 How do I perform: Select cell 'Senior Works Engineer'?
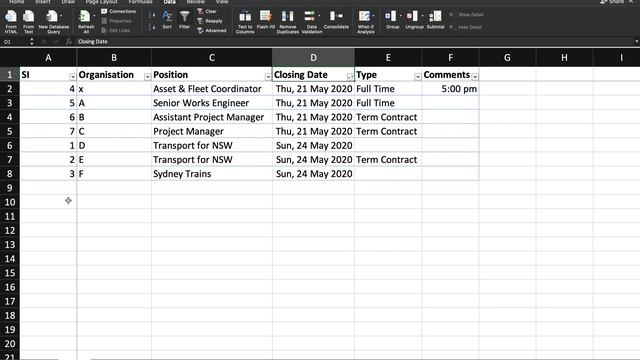212,103
